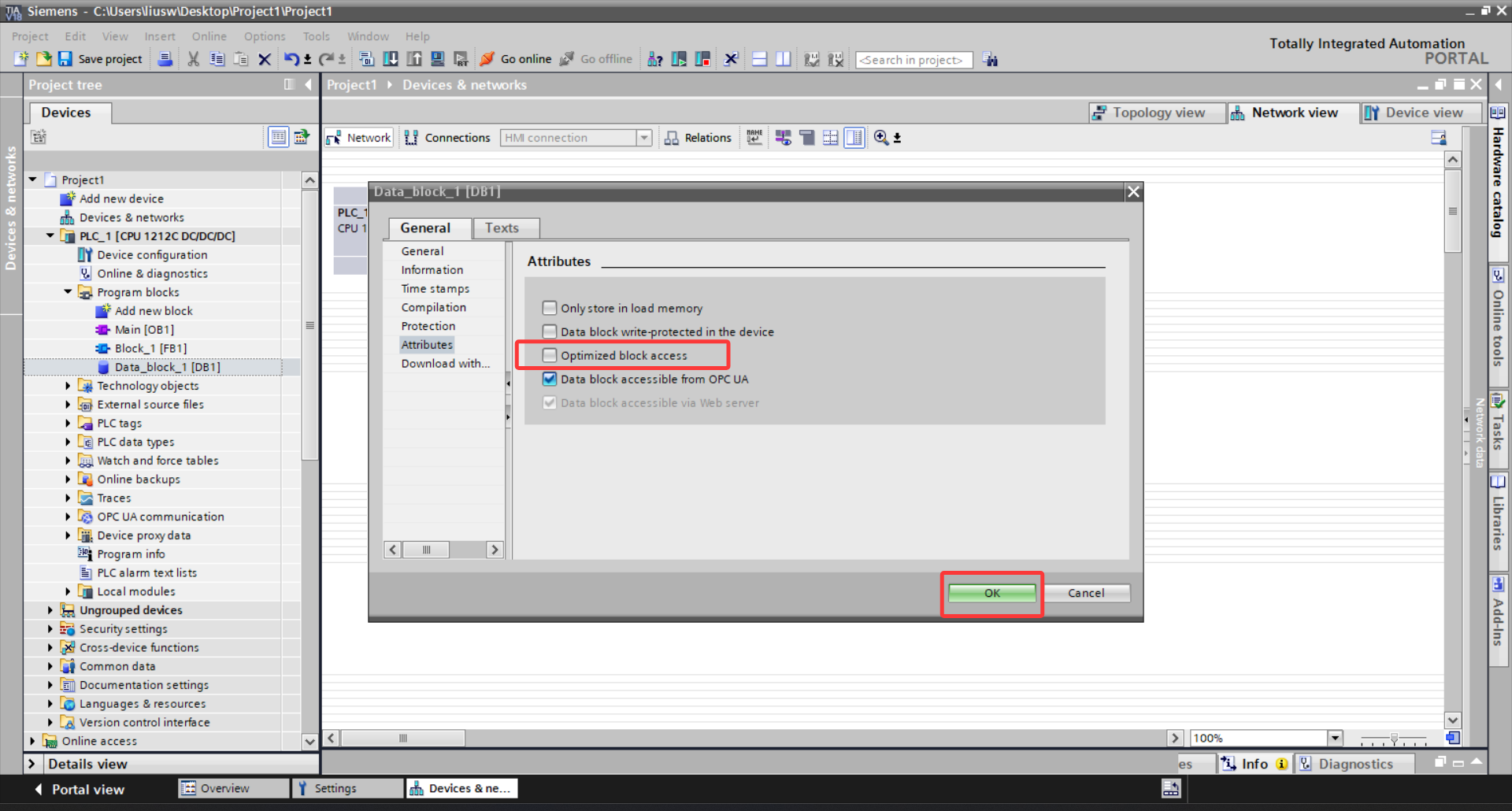This screenshot has width=1512, height=811.
Task: Open the Online menu
Action: (x=209, y=36)
